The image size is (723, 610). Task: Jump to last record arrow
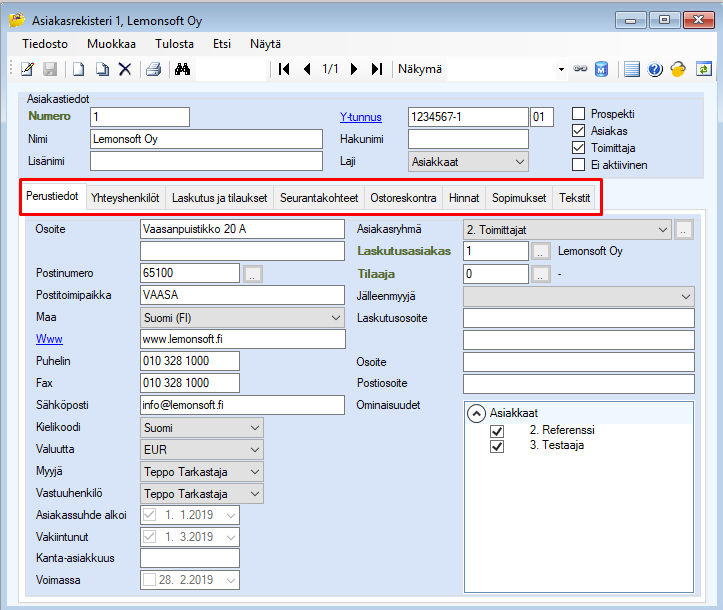pyautogui.click(x=377, y=69)
